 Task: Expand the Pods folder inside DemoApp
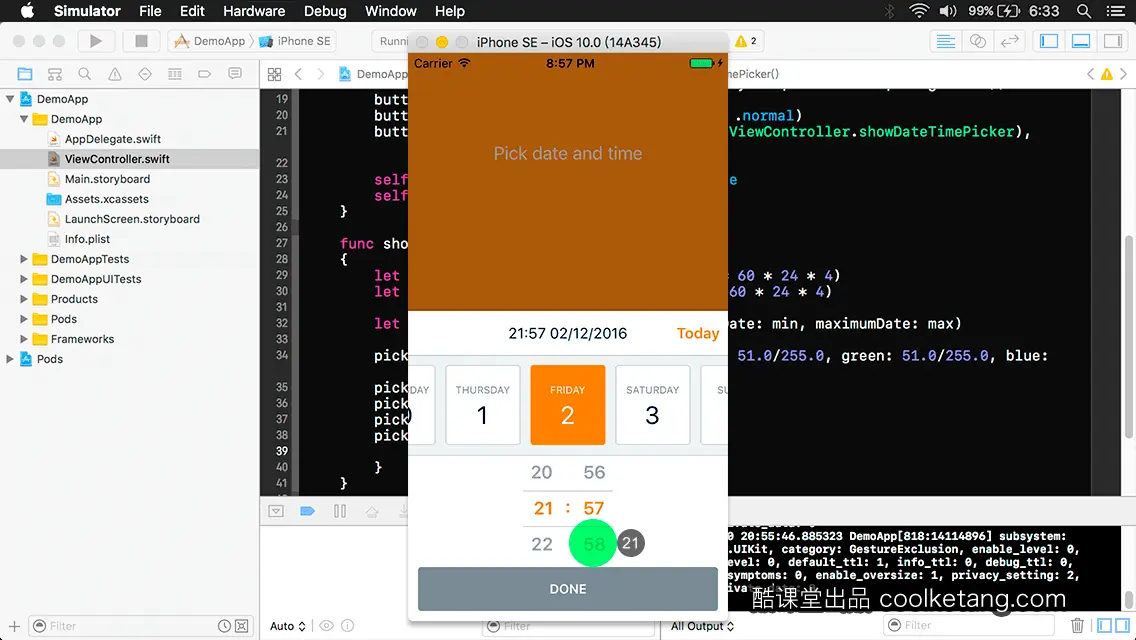(24, 319)
